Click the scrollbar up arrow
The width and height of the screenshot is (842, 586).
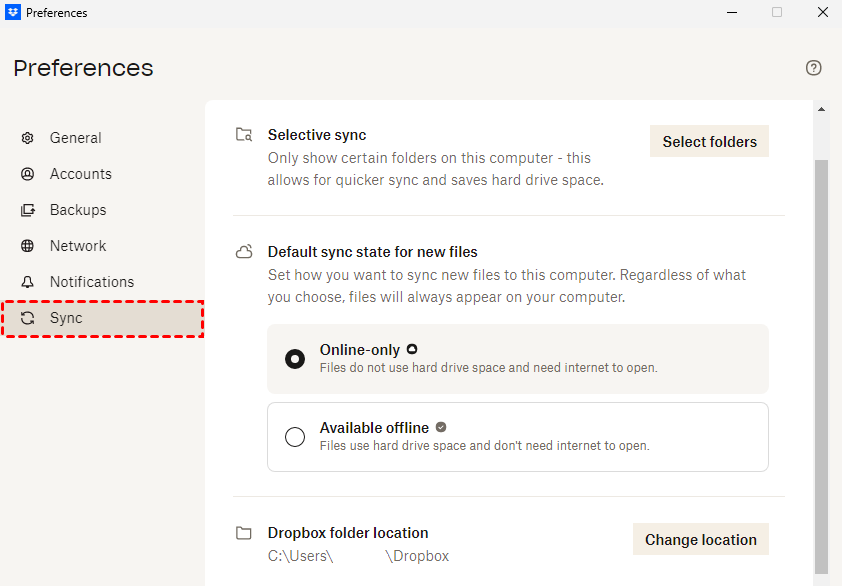822,108
